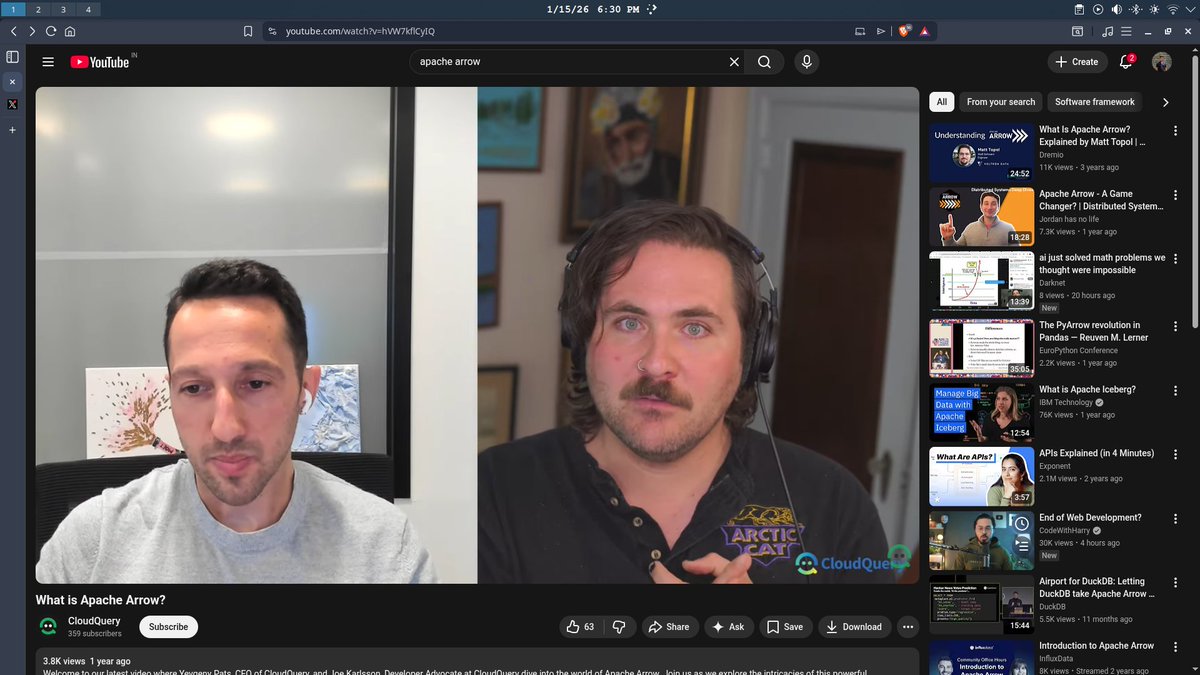The width and height of the screenshot is (1200, 675).
Task: Download the video
Action: pos(854,627)
